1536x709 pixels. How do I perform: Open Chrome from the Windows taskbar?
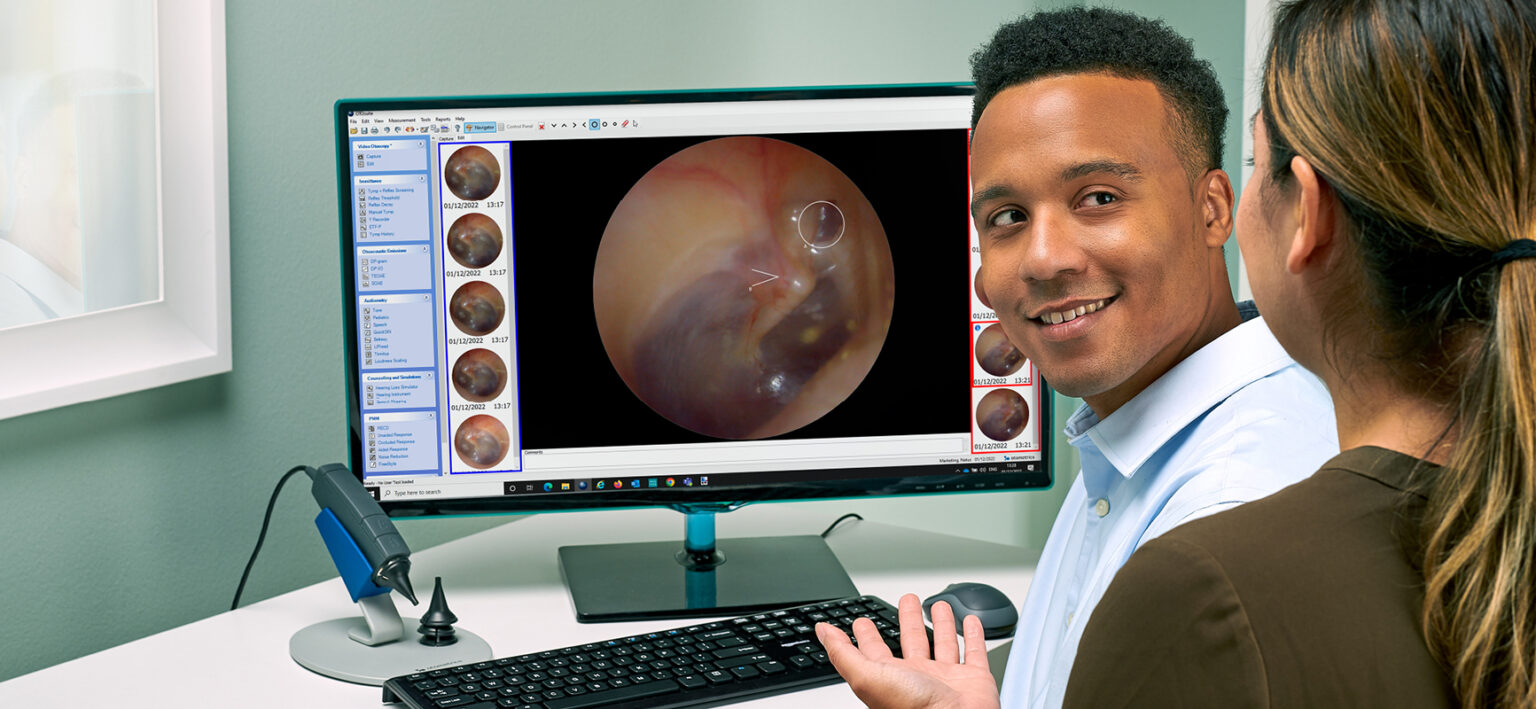click(670, 483)
